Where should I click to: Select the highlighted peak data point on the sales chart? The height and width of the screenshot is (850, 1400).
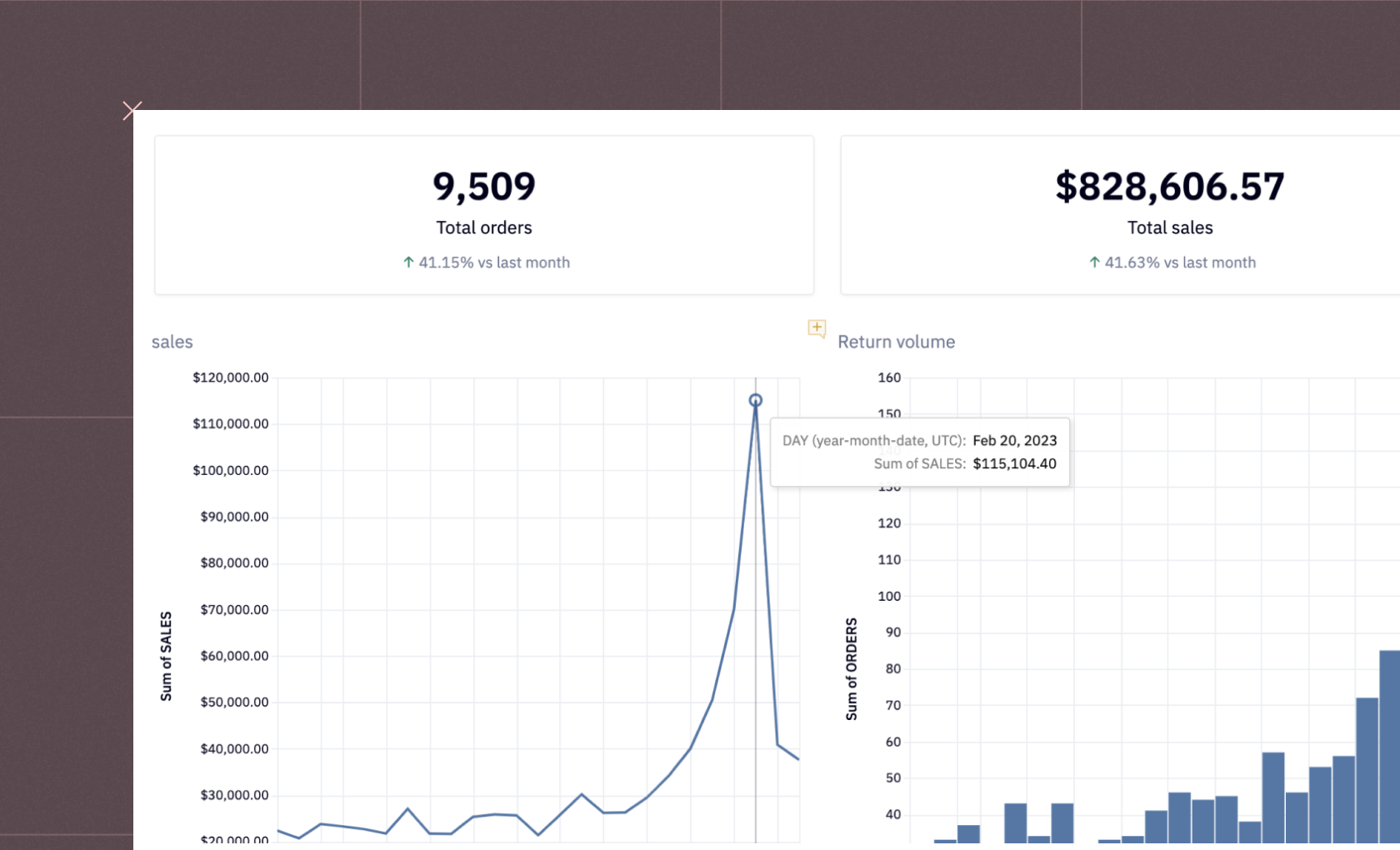(x=756, y=400)
